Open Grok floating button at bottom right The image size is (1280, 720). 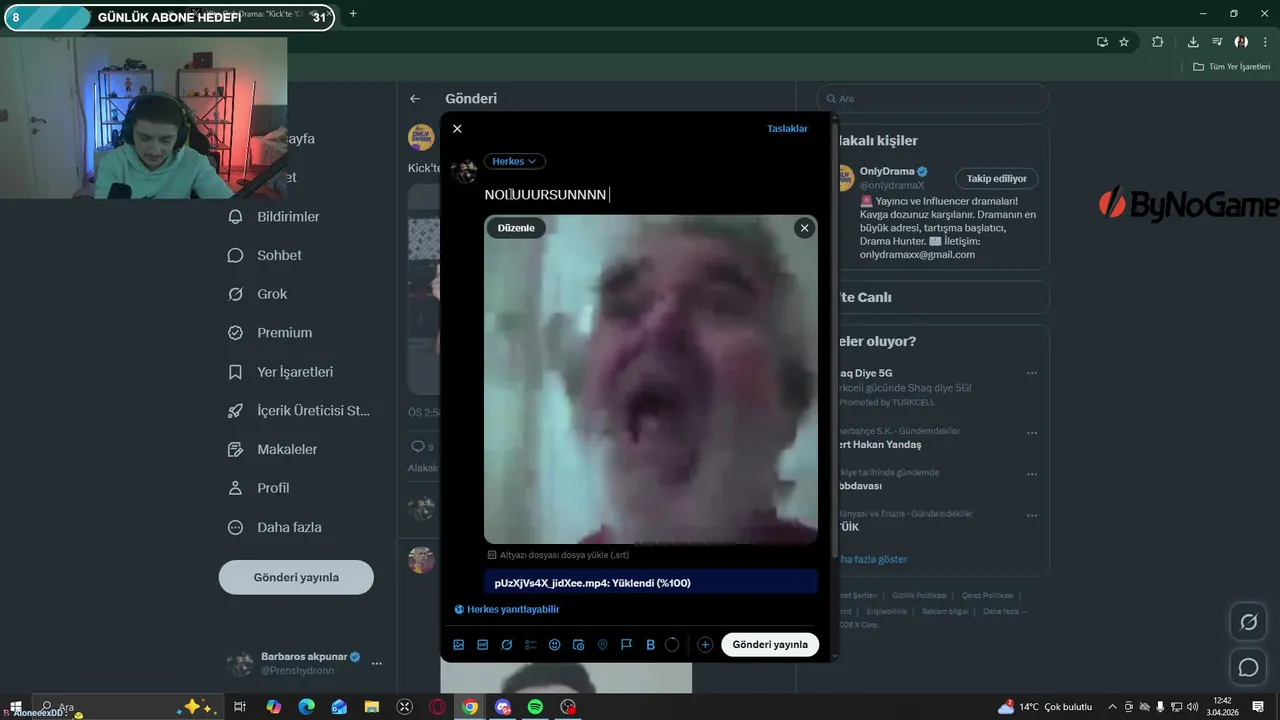[x=1248, y=622]
